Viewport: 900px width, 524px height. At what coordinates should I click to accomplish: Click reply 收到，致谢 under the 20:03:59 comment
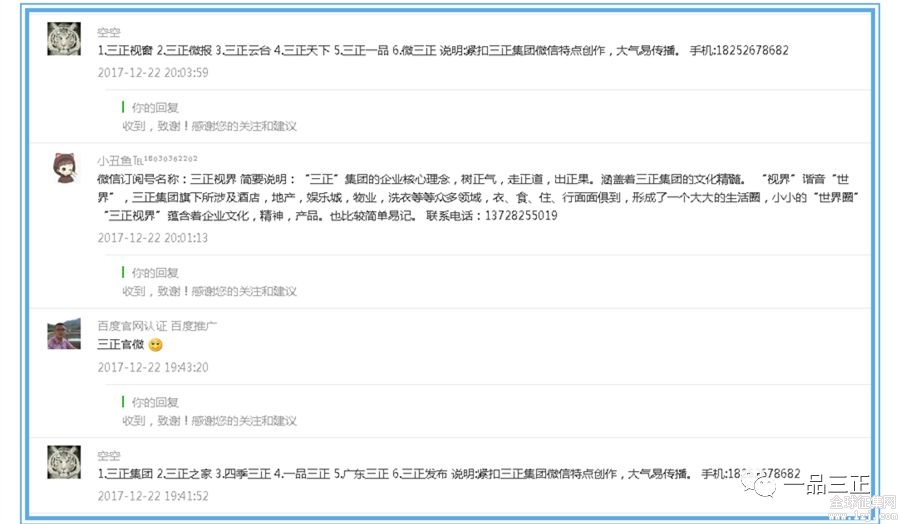[209, 126]
